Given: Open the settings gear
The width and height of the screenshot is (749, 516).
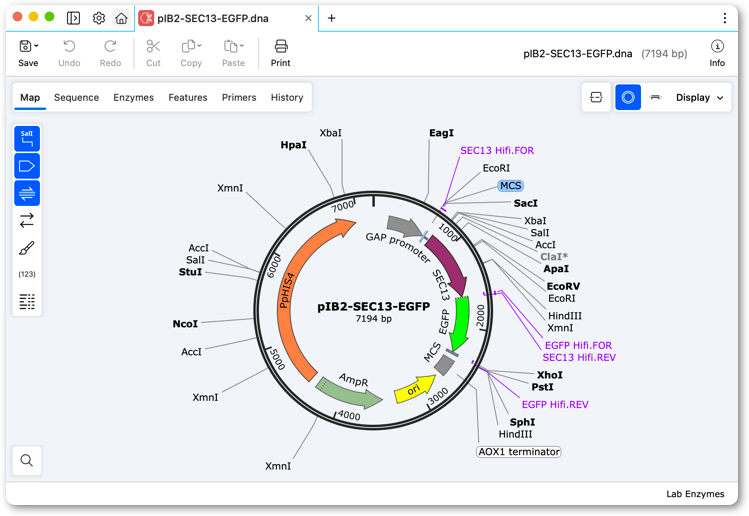Looking at the screenshot, I should 98,18.
